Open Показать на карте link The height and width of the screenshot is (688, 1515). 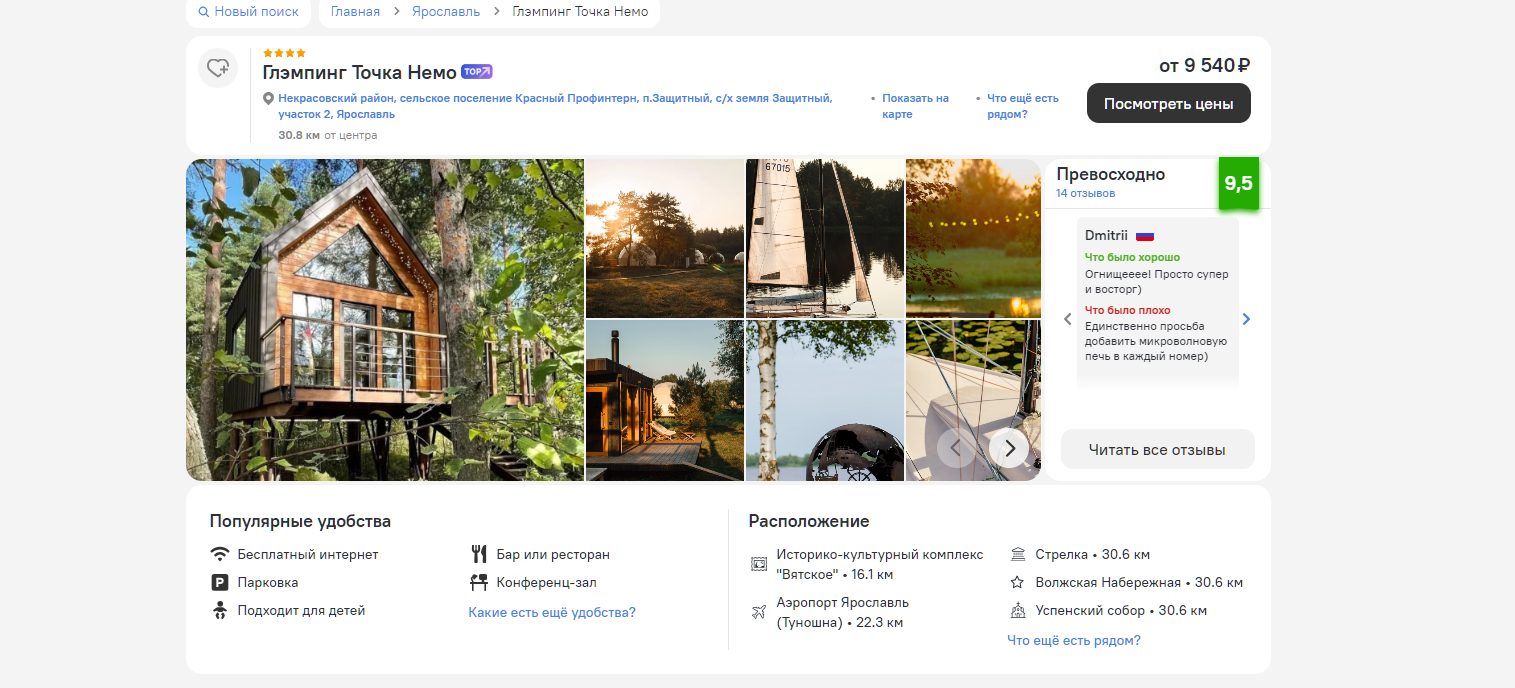[x=915, y=106]
